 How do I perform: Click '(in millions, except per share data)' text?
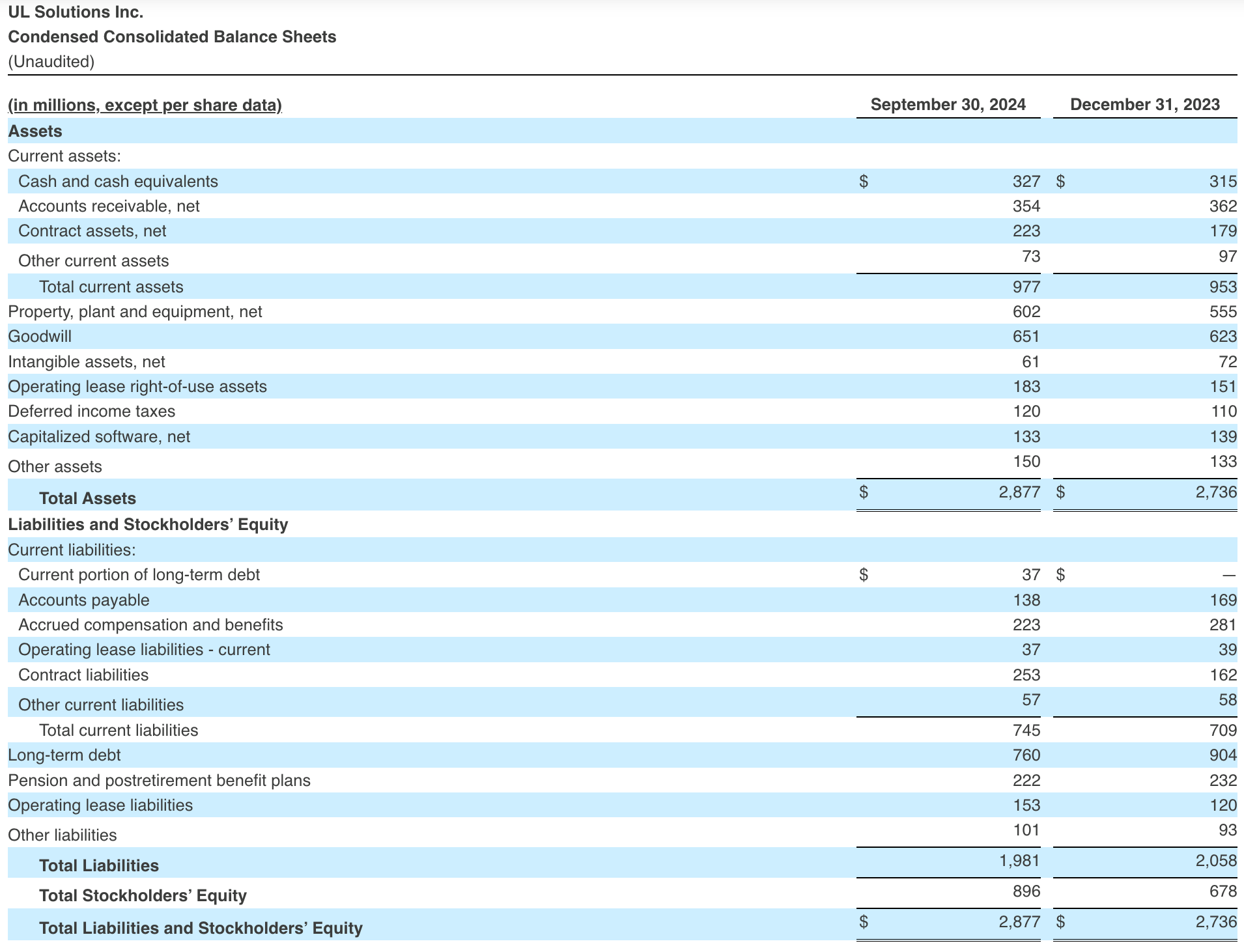tap(145, 105)
